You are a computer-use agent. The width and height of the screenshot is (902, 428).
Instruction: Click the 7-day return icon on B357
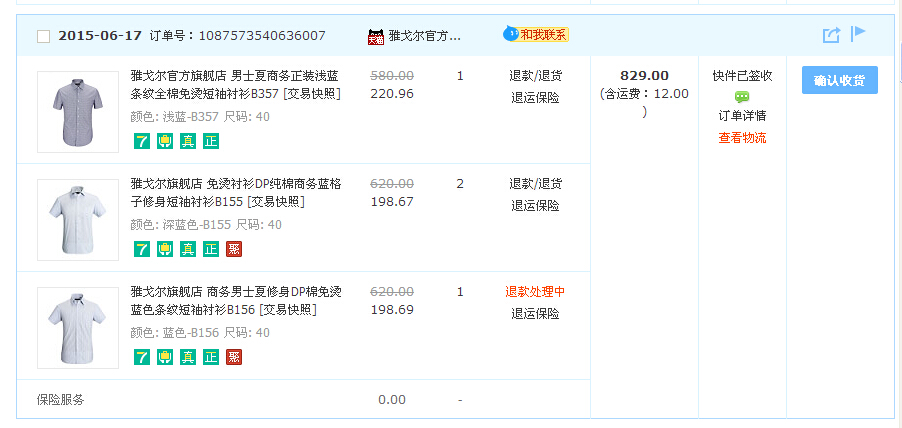click(x=142, y=141)
